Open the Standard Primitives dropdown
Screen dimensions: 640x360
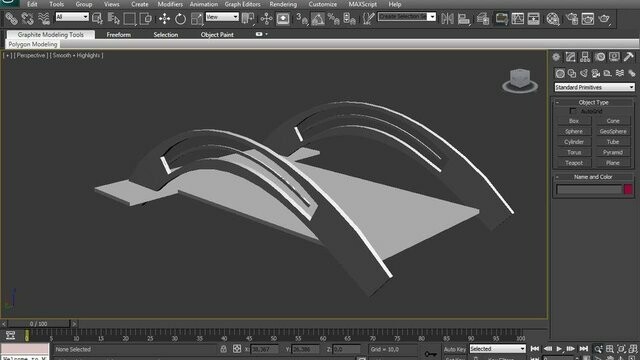pyautogui.click(x=594, y=87)
